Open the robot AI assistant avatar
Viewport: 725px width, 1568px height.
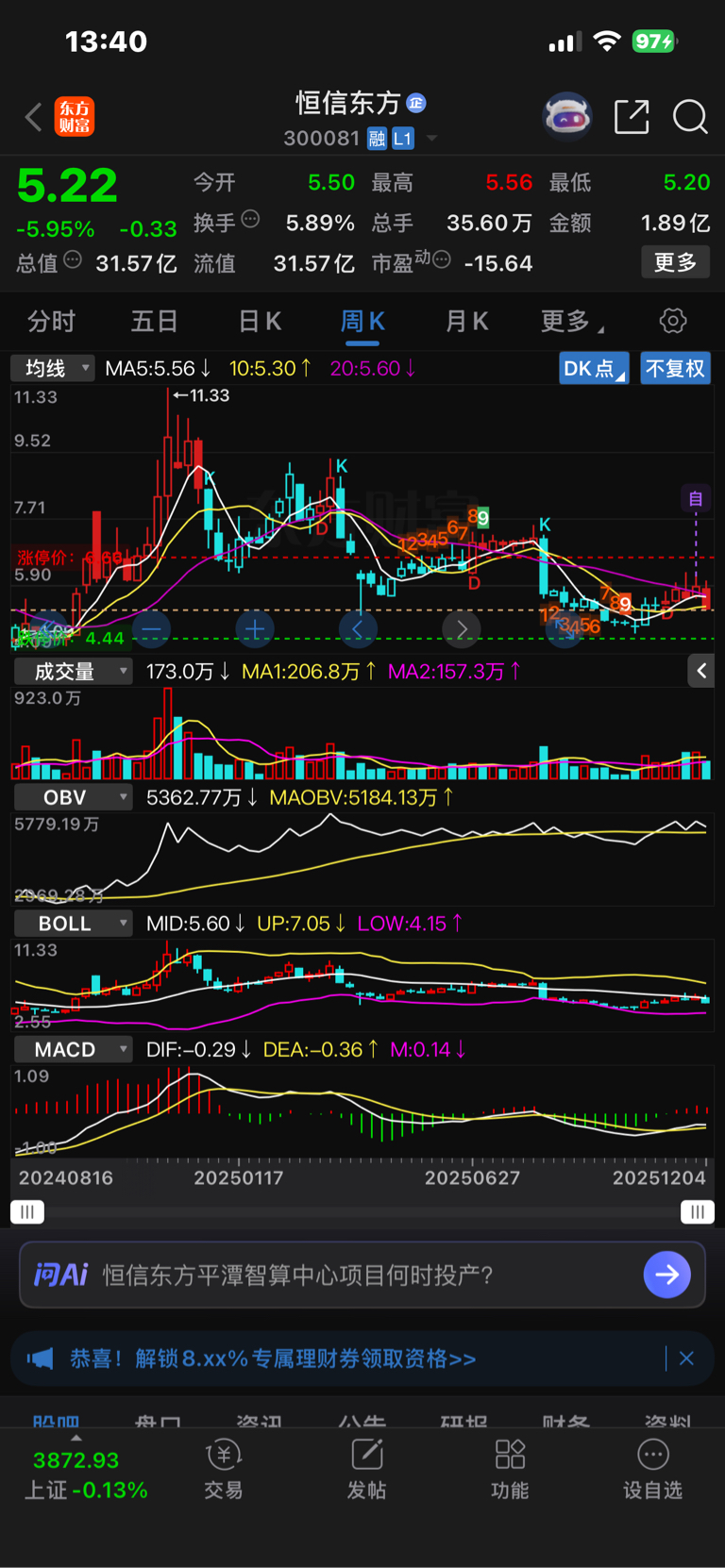pos(567,117)
